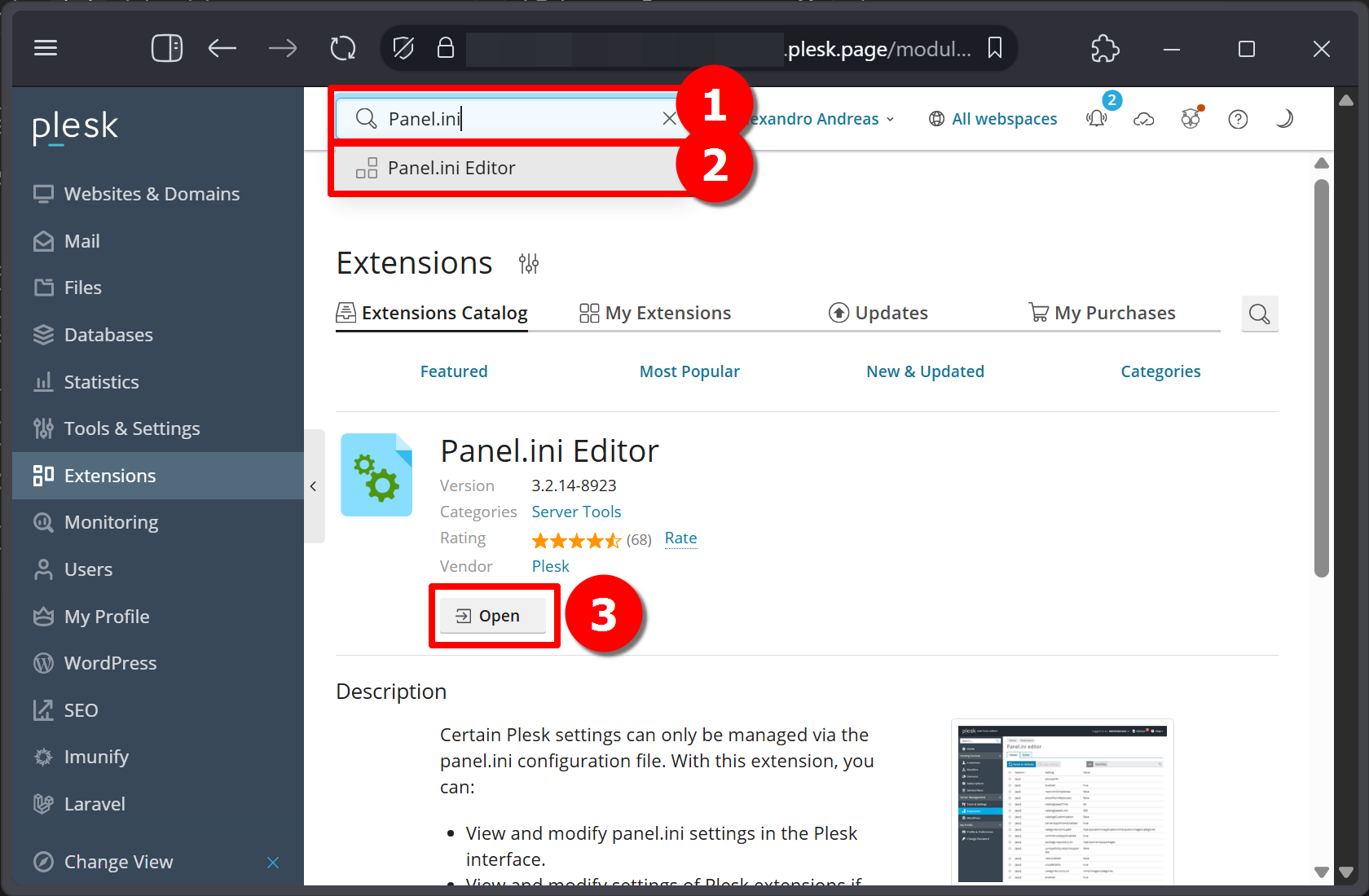Image resolution: width=1369 pixels, height=896 pixels.
Task: Open the Plesk vendor link
Action: [x=550, y=566]
